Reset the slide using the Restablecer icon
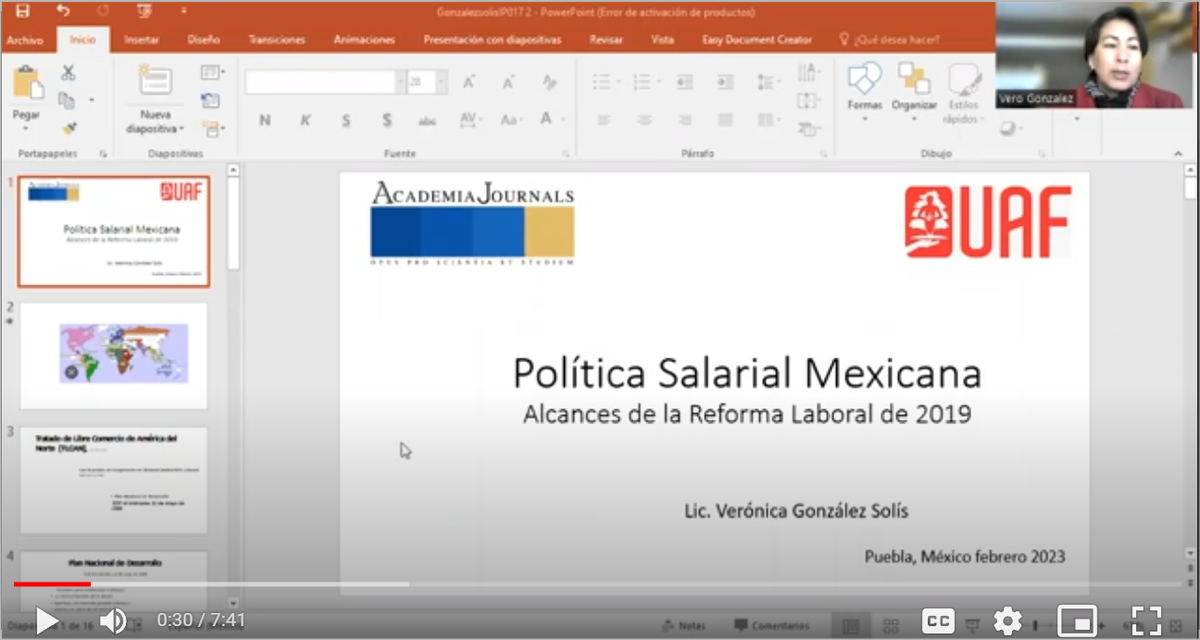The height and width of the screenshot is (640, 1200). (x=210, y=100)
